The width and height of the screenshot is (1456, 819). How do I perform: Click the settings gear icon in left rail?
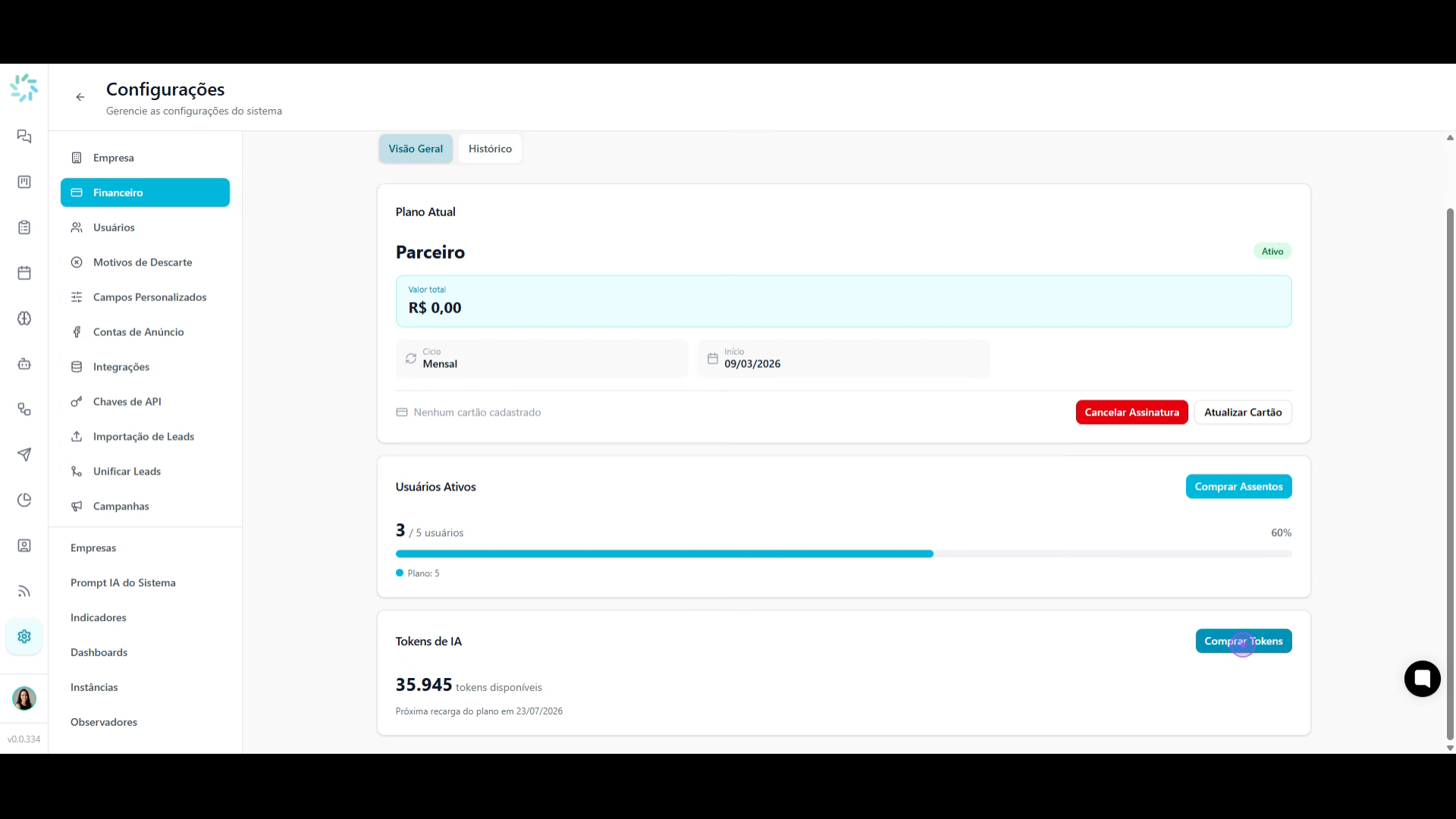(24, 636)
